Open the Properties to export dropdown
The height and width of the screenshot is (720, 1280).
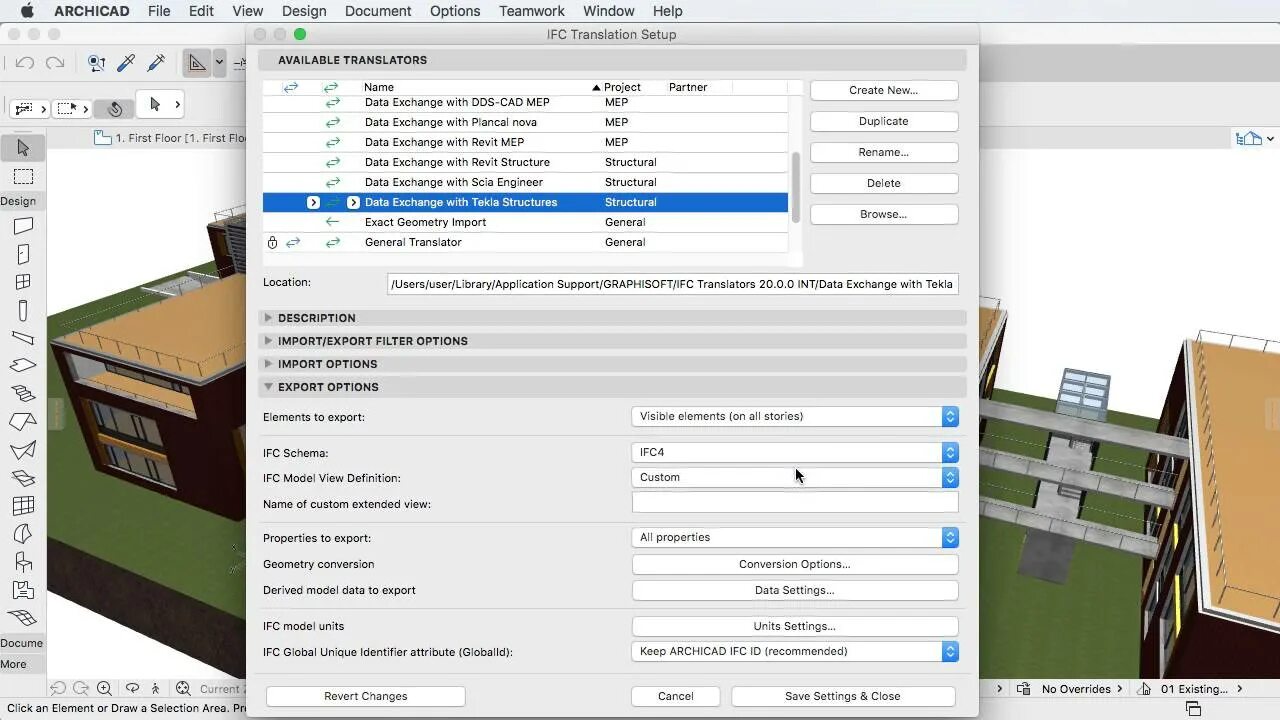[x=795, y=537]
